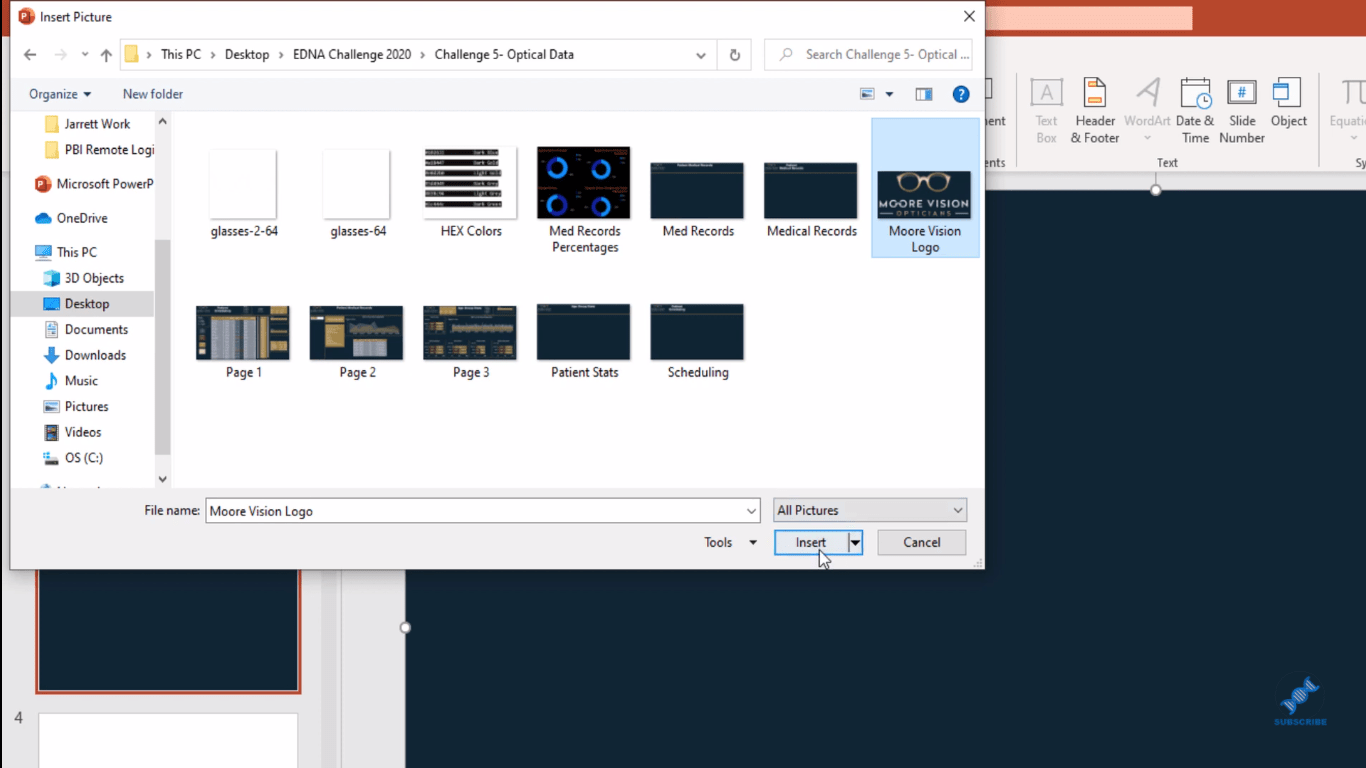Click the Back navigation arrow
Viewport: 1366px width, 768px height.
(x=30, y=55)
